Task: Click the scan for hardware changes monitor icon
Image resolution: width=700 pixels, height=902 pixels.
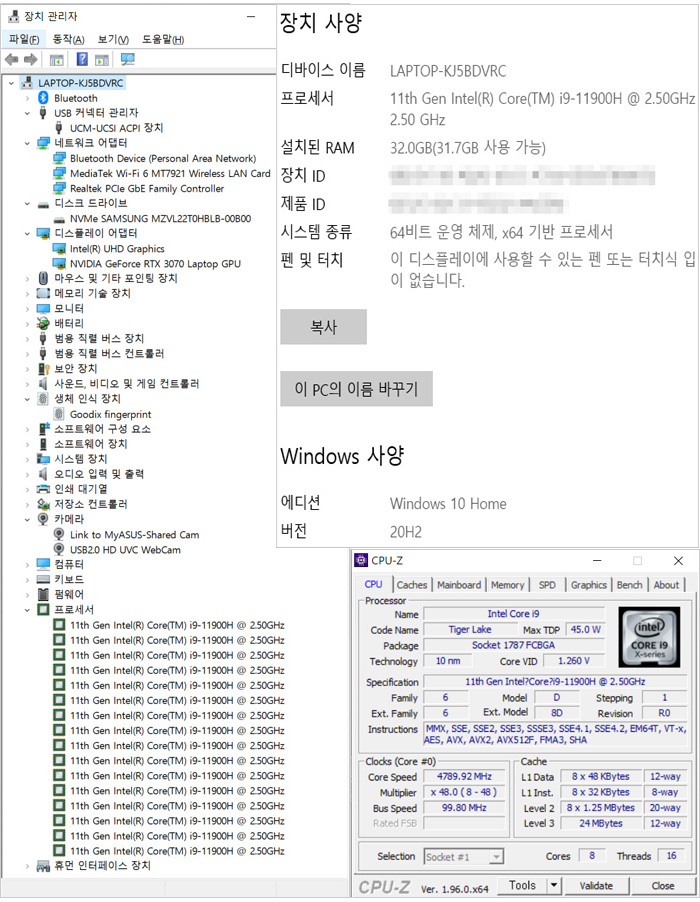Action: point(127,60)
